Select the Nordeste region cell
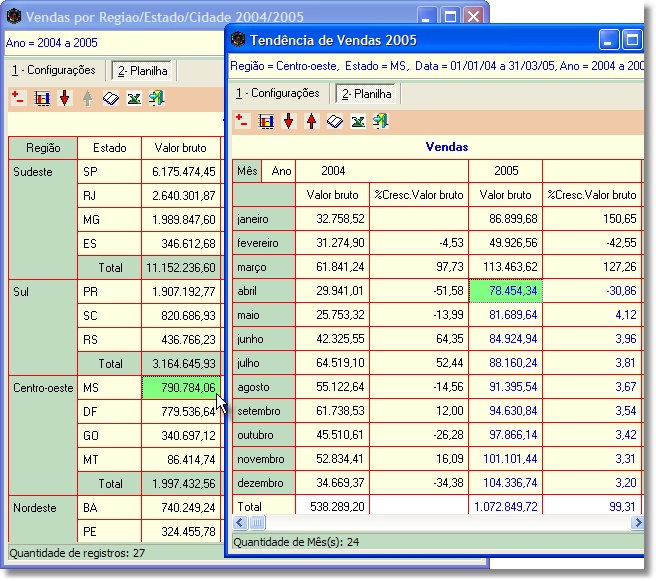This screenshot has width=656, height=581. tap(43, 519)
